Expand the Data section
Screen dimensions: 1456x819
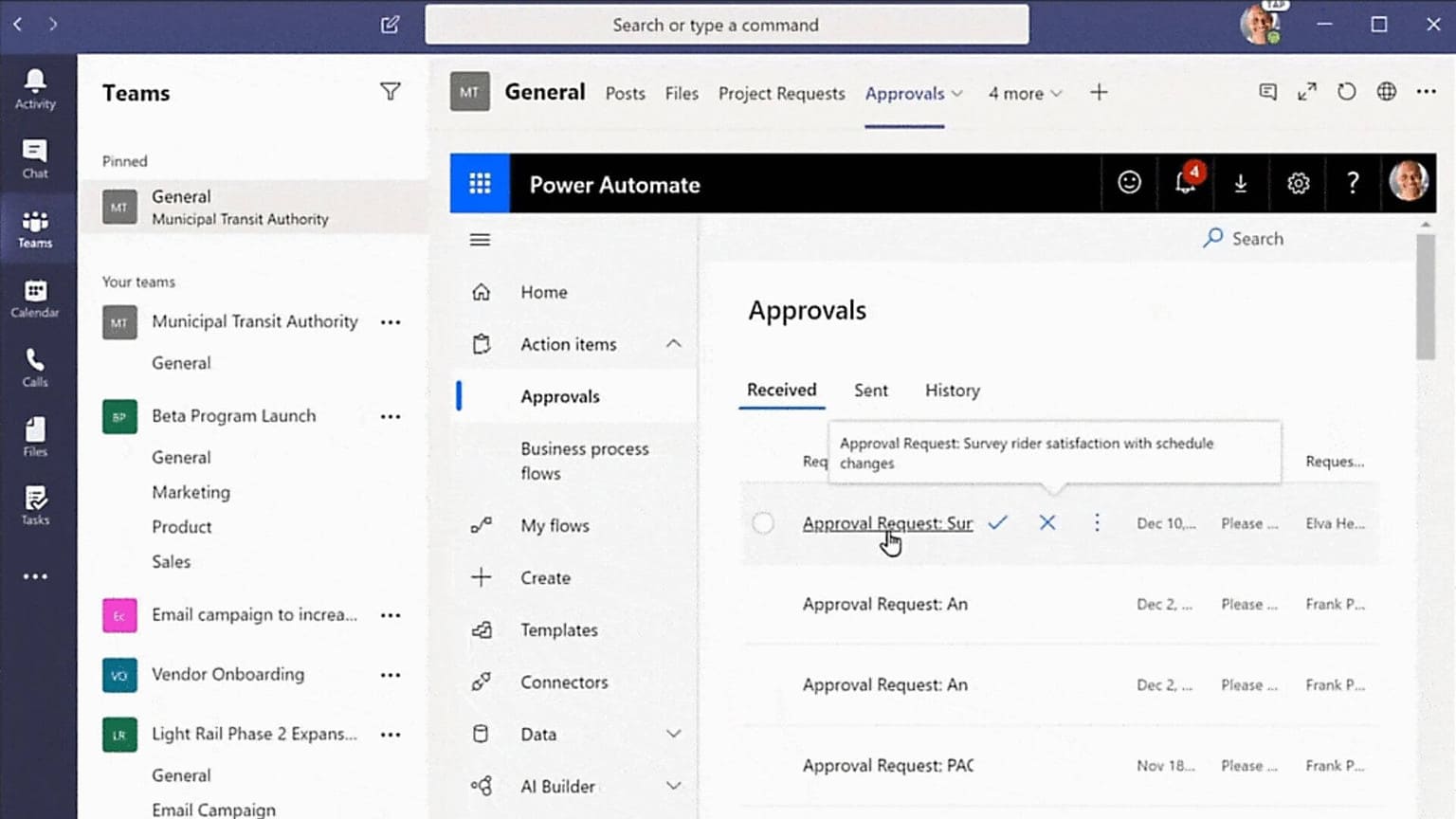pos(673,734)
